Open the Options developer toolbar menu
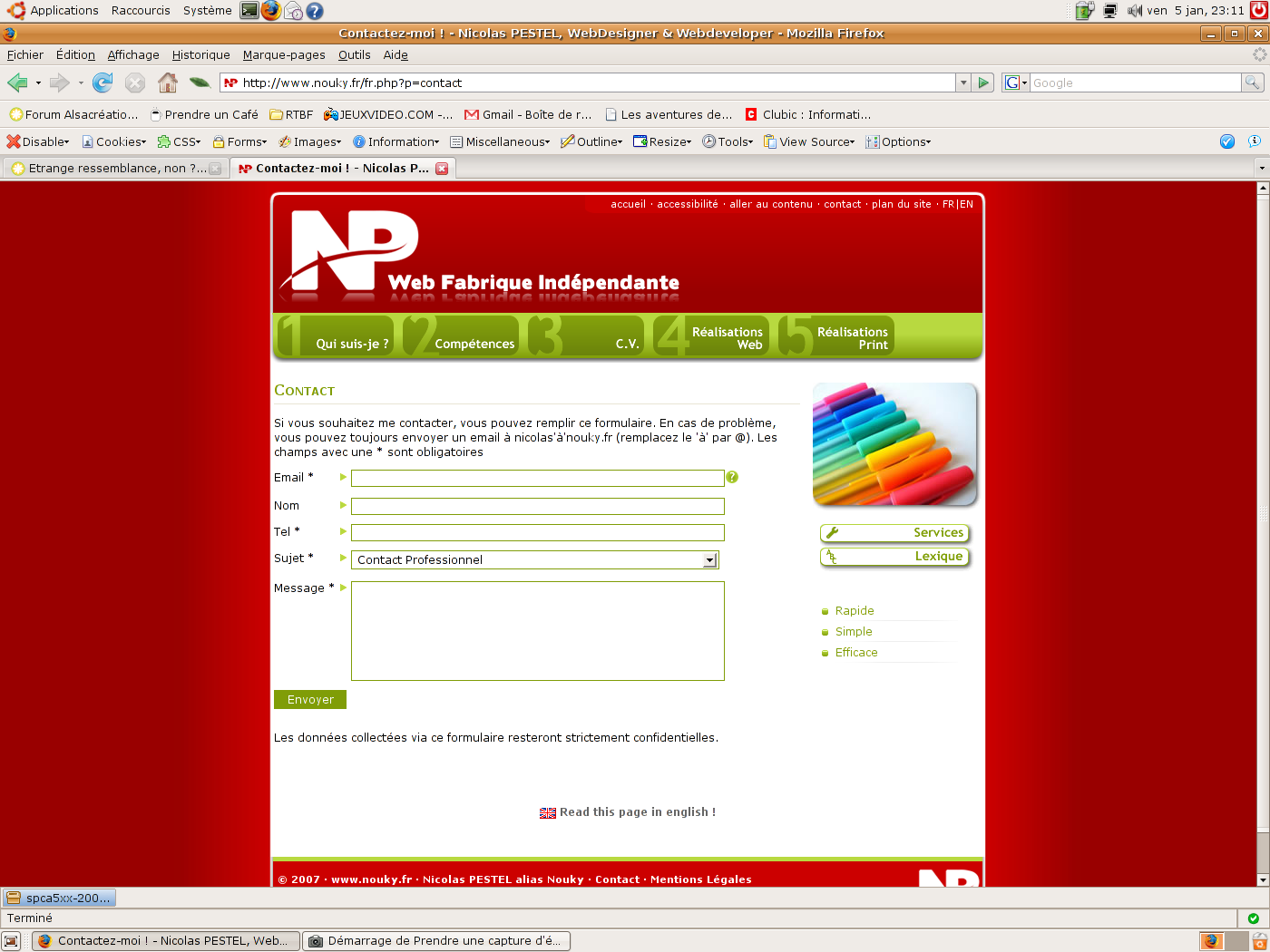The image size is (1270, 952). (899, 141)
